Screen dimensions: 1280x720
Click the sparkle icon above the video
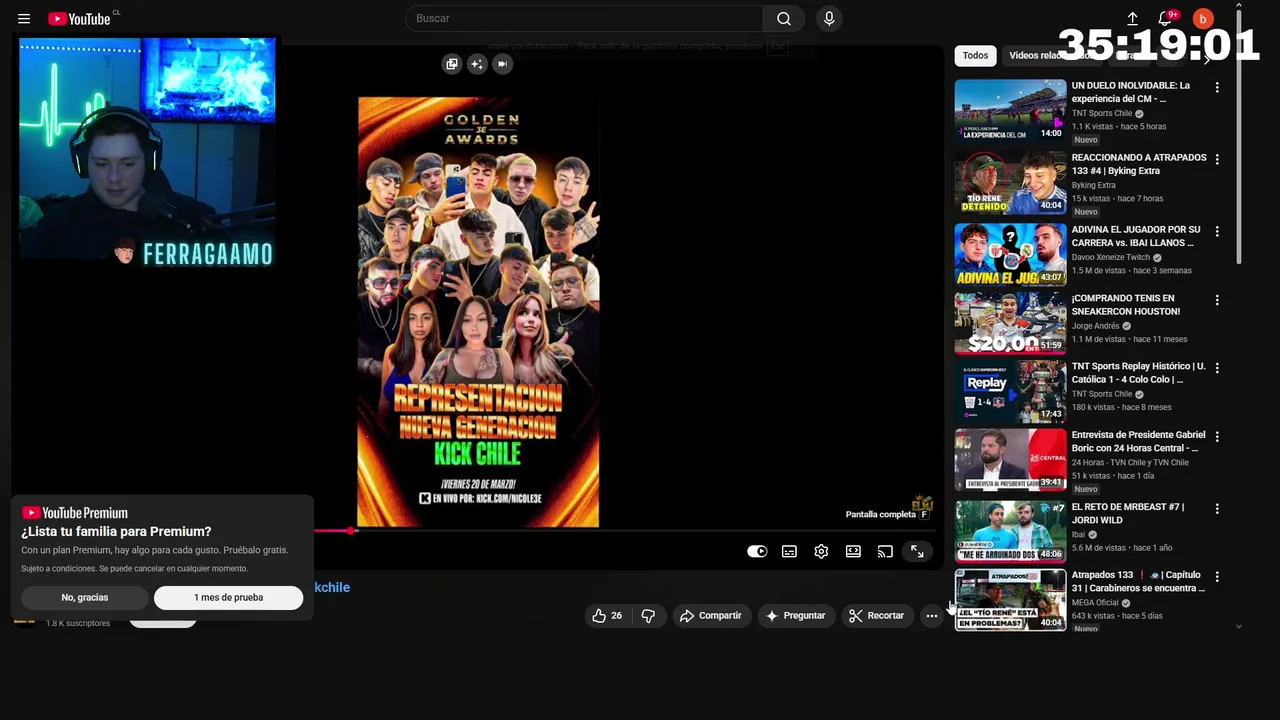pyautogui.click(x=477, y=64)
